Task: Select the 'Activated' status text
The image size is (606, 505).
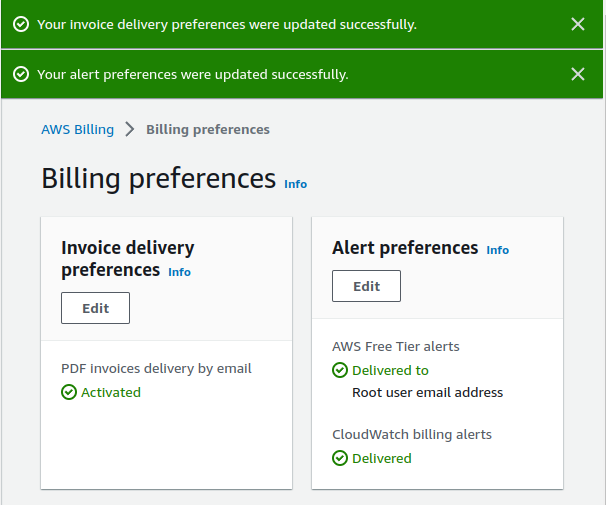Action: (111, 392)
